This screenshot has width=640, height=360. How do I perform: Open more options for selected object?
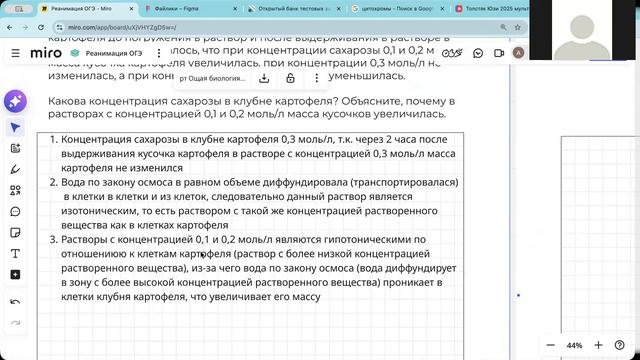point(316,78)
